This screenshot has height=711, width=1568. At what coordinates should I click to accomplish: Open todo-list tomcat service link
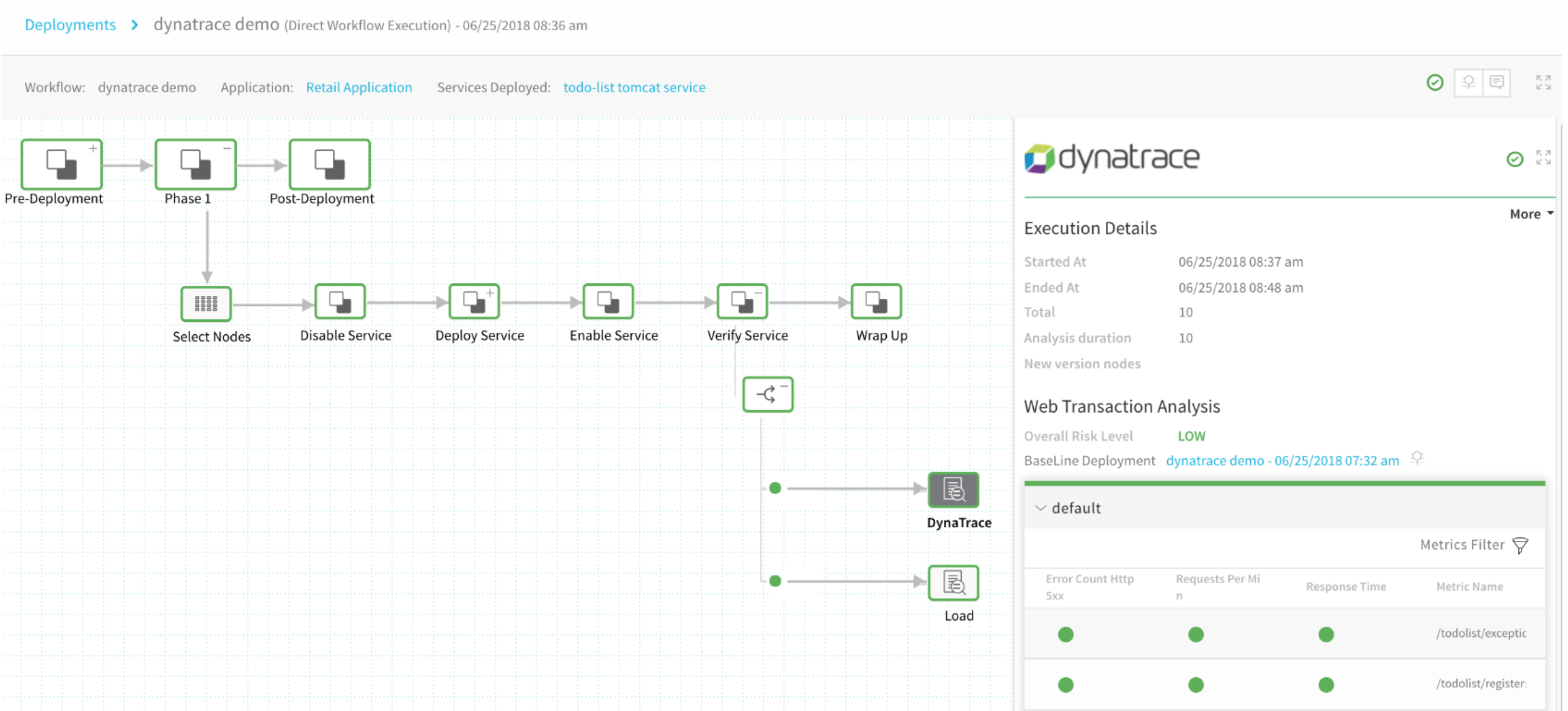pos(634,87)
